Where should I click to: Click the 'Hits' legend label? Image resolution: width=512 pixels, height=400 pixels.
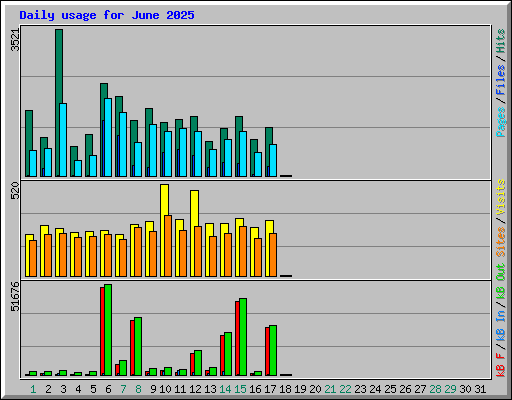click(x=501, y=41)
